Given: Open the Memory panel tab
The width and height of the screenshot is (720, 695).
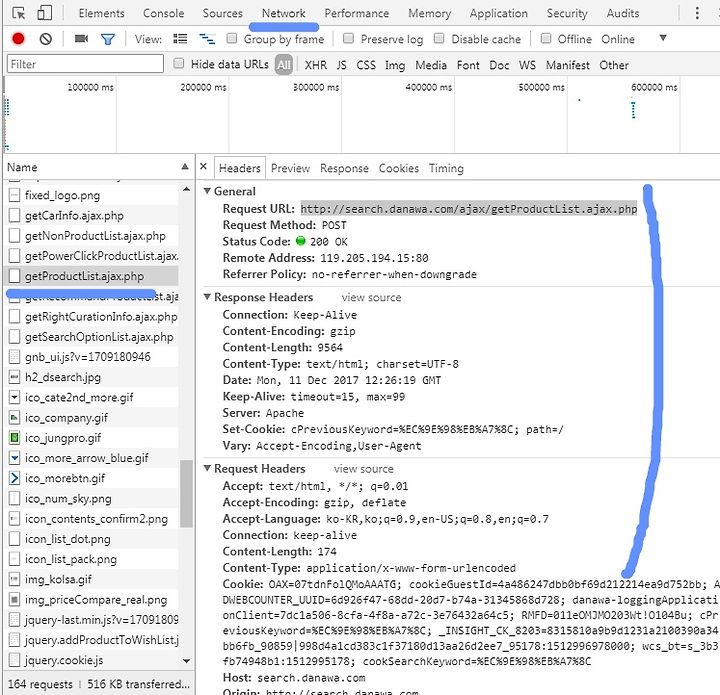Looking at the screenshot, I should pos(430,13).
